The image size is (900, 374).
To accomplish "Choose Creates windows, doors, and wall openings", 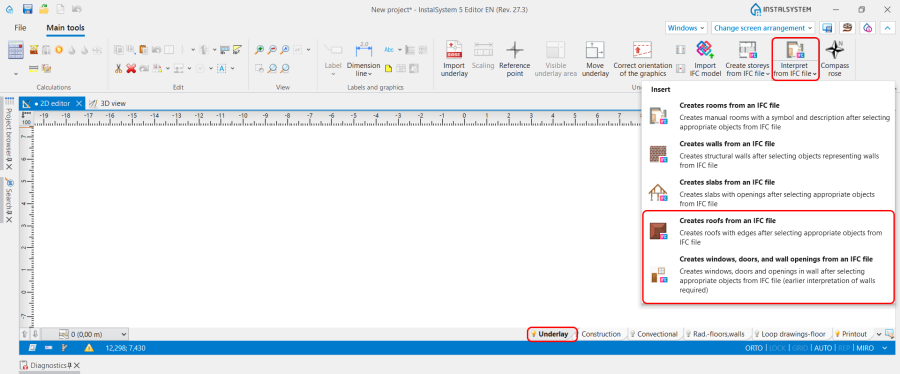I will coord(767,274).
